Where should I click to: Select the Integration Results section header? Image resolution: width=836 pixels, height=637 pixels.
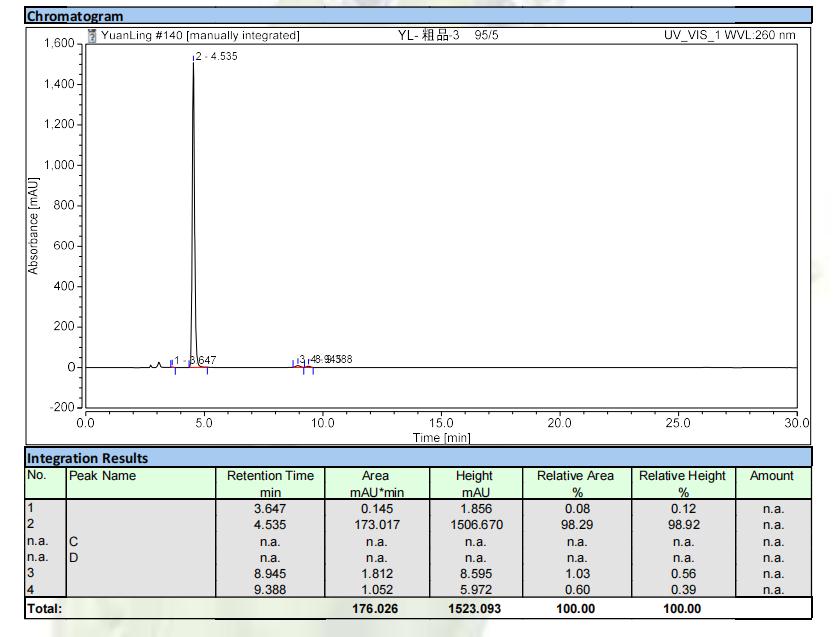point(89,458)
